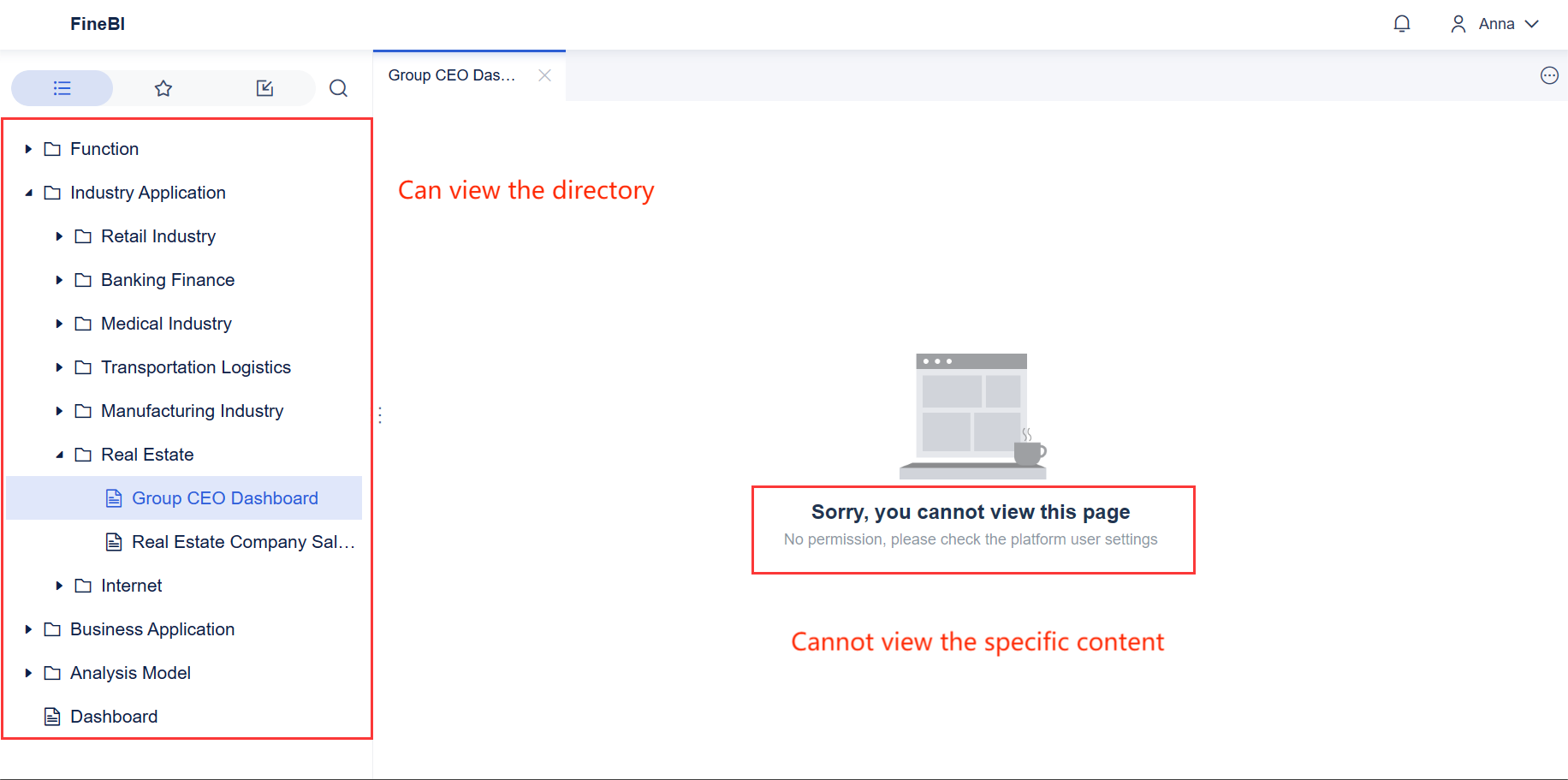Image resolution: width=1568 pixels, height=780 pixels.
Task: Expand the Function folder
Action: (x=28, y=148)
